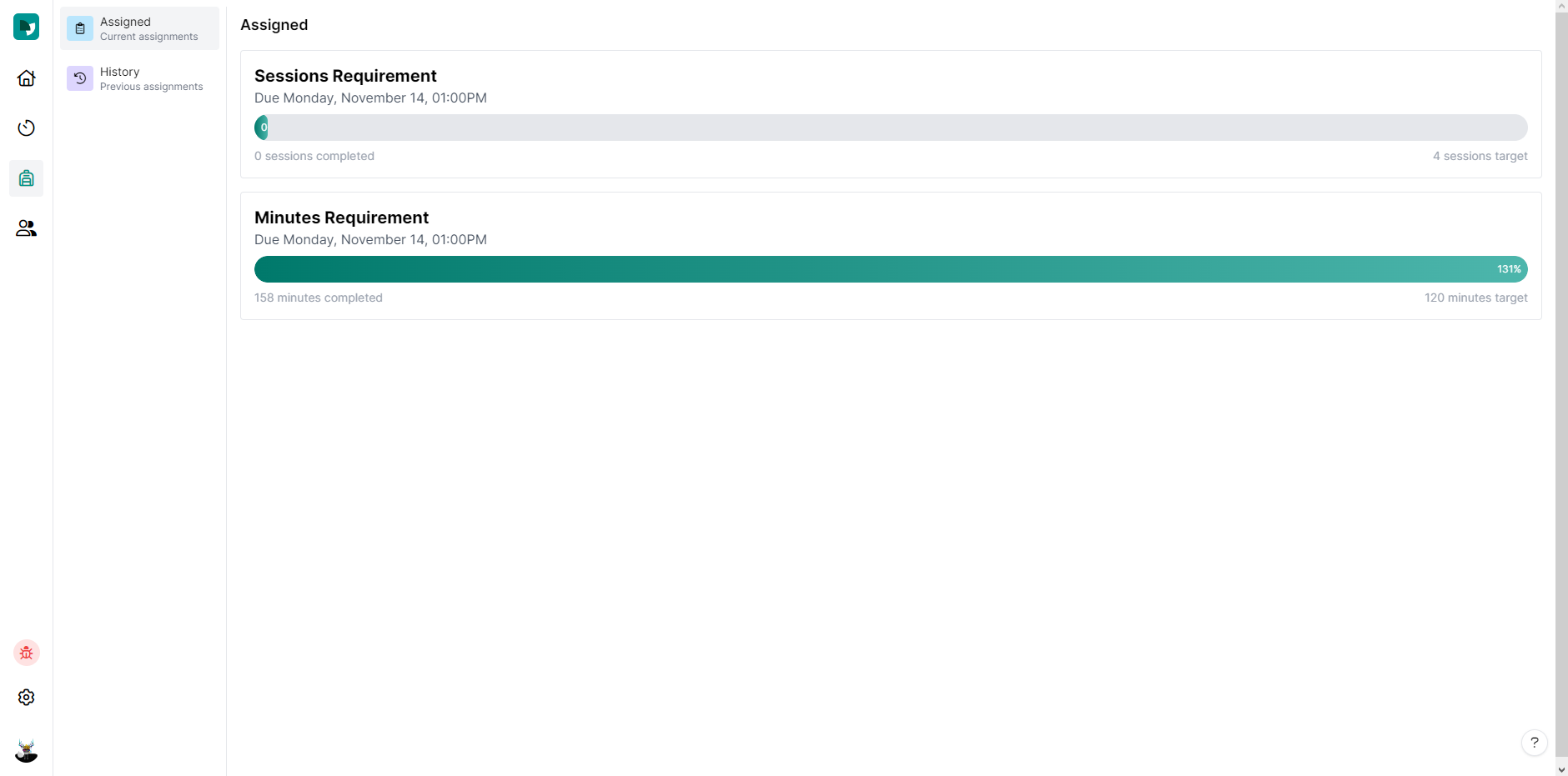Click the 131% label on minutes bar
The width and height of the screenshot is (1568, 776).
[1508, 269]
